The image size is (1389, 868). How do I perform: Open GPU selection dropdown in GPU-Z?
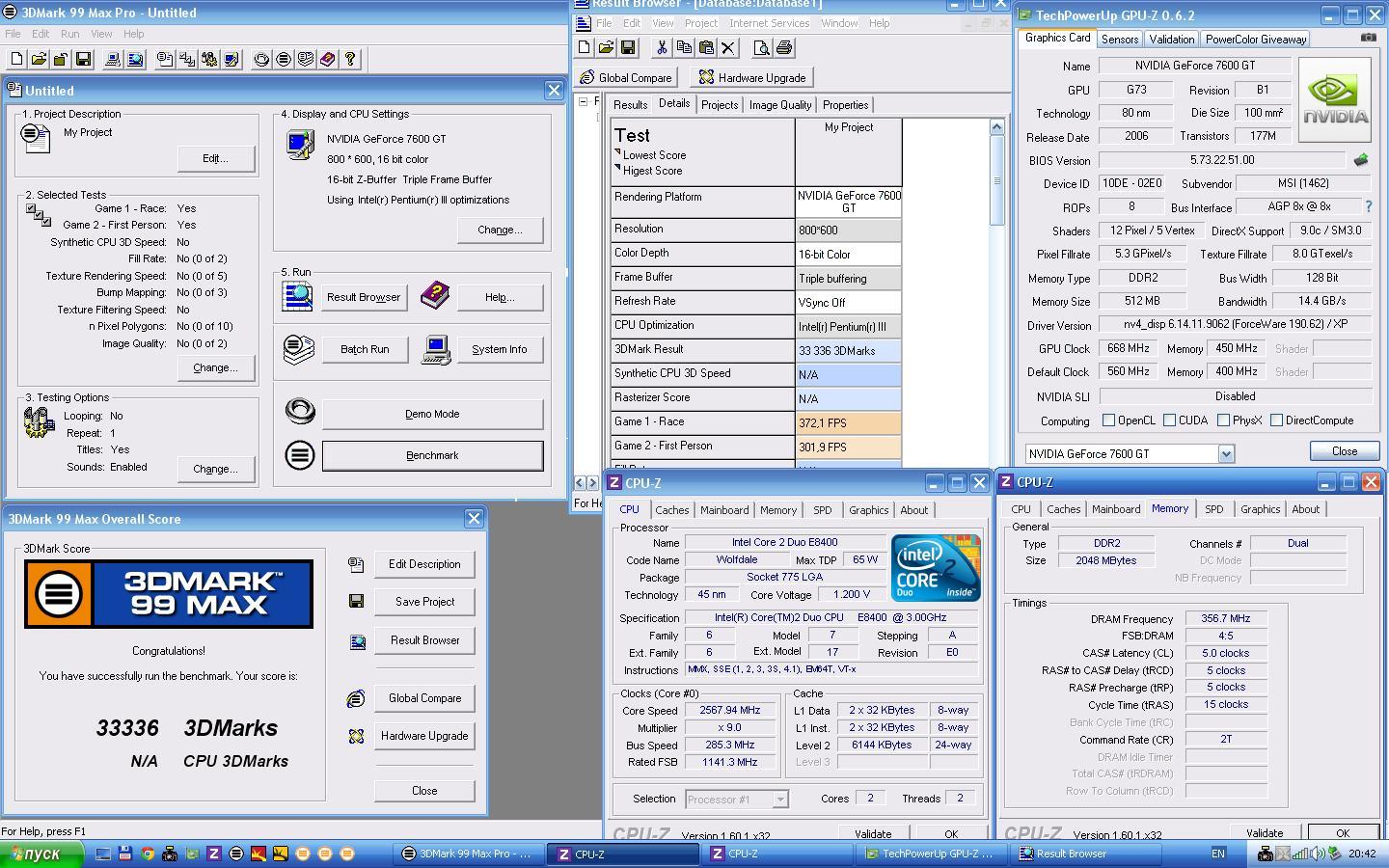pyautogui.click(x=1226, y=453)
